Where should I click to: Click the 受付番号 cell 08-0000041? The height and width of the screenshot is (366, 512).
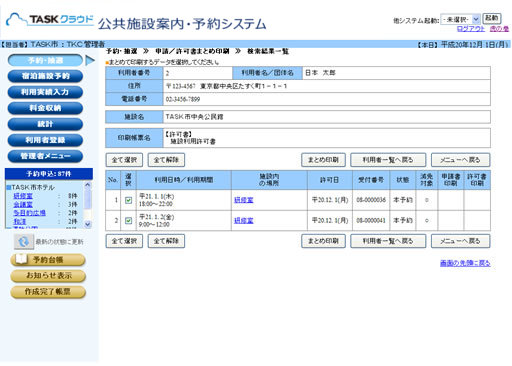tap(371, 220)
